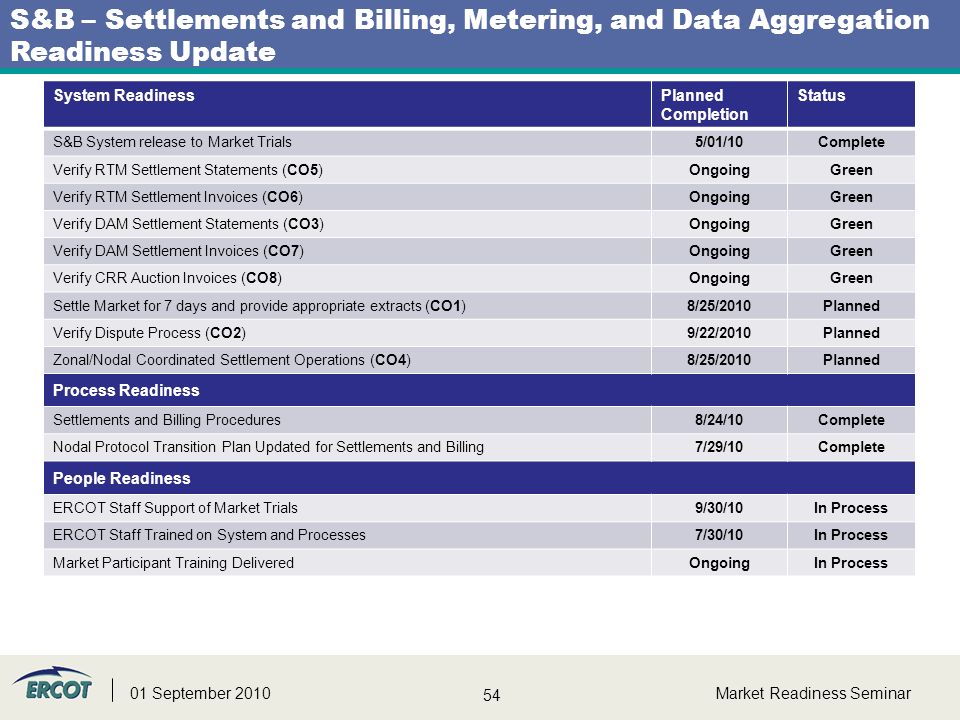Click the '01 September 2010' footer date
Viewport: 960px width, 720px height.
click(x=200, y=693)
